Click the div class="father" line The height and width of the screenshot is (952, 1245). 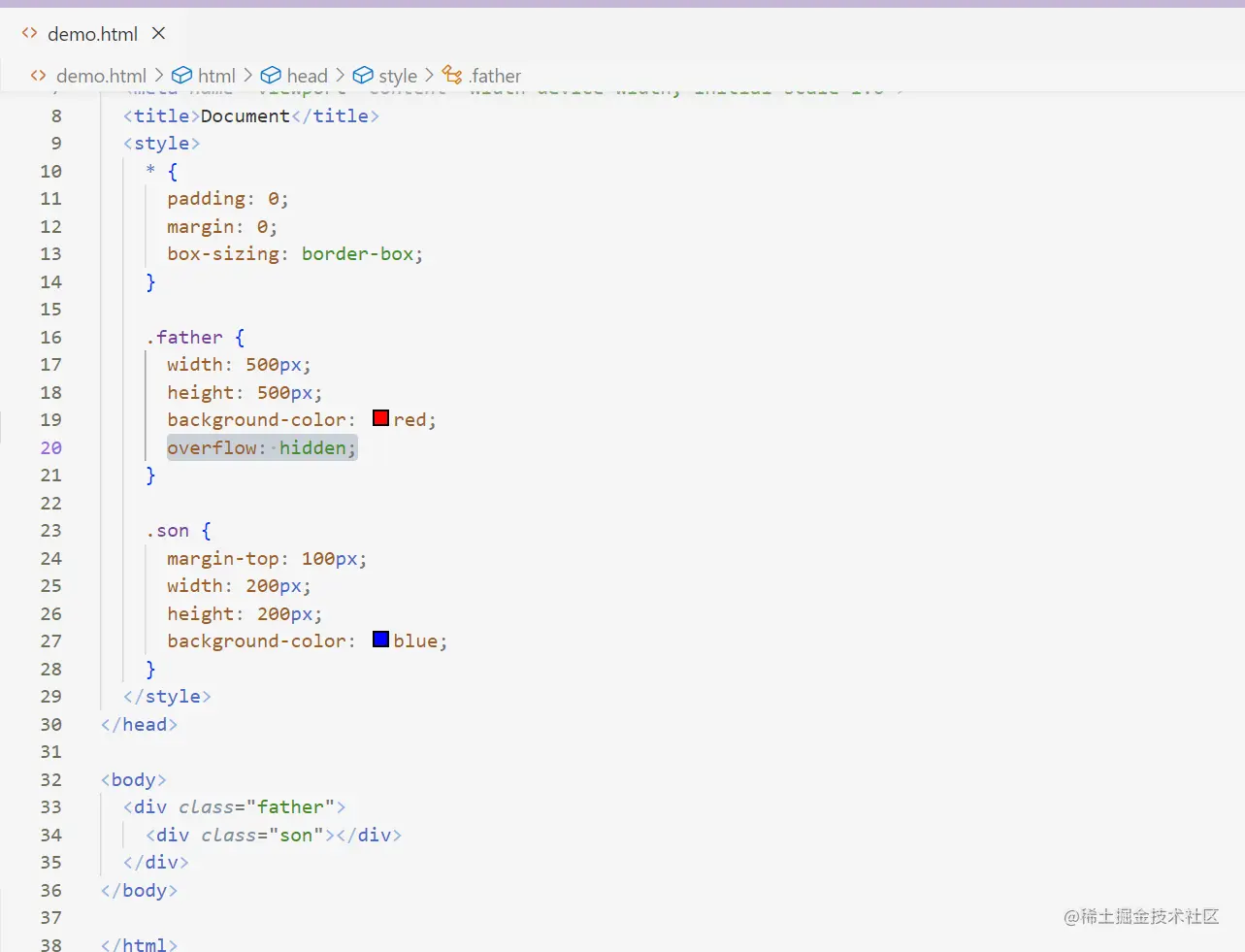pos(234,807)
